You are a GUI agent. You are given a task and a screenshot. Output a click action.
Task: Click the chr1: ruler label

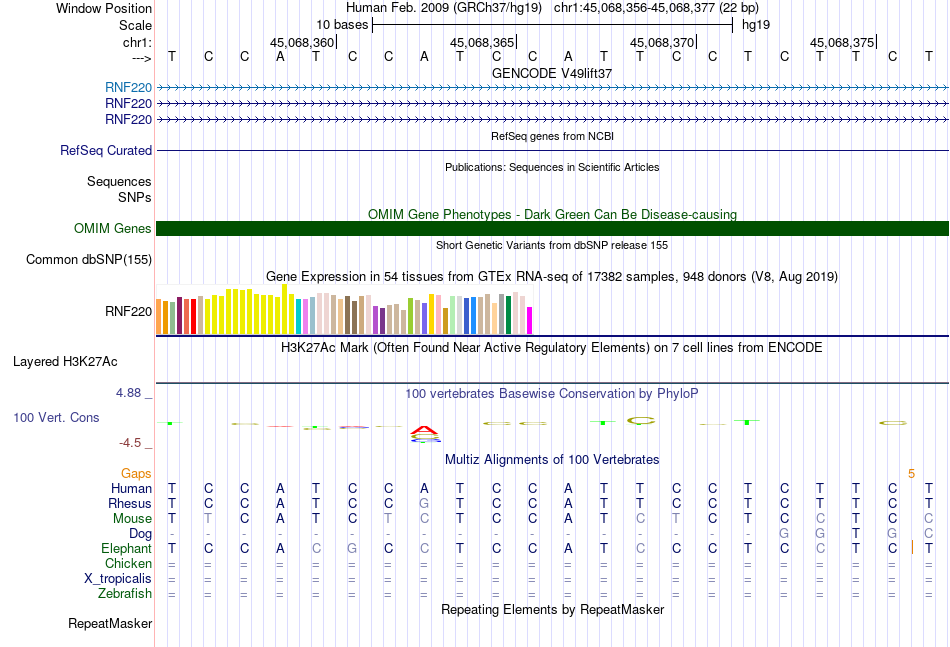click(137, 42)
